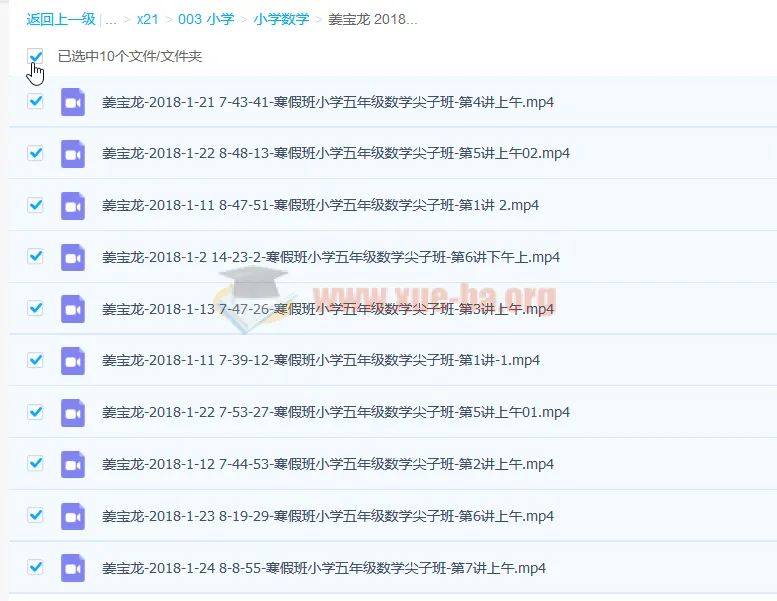
Task: Open file name 2018-1-22 8-48-13 第5讲上午02.mp4
Action: (x=336, y=153)
